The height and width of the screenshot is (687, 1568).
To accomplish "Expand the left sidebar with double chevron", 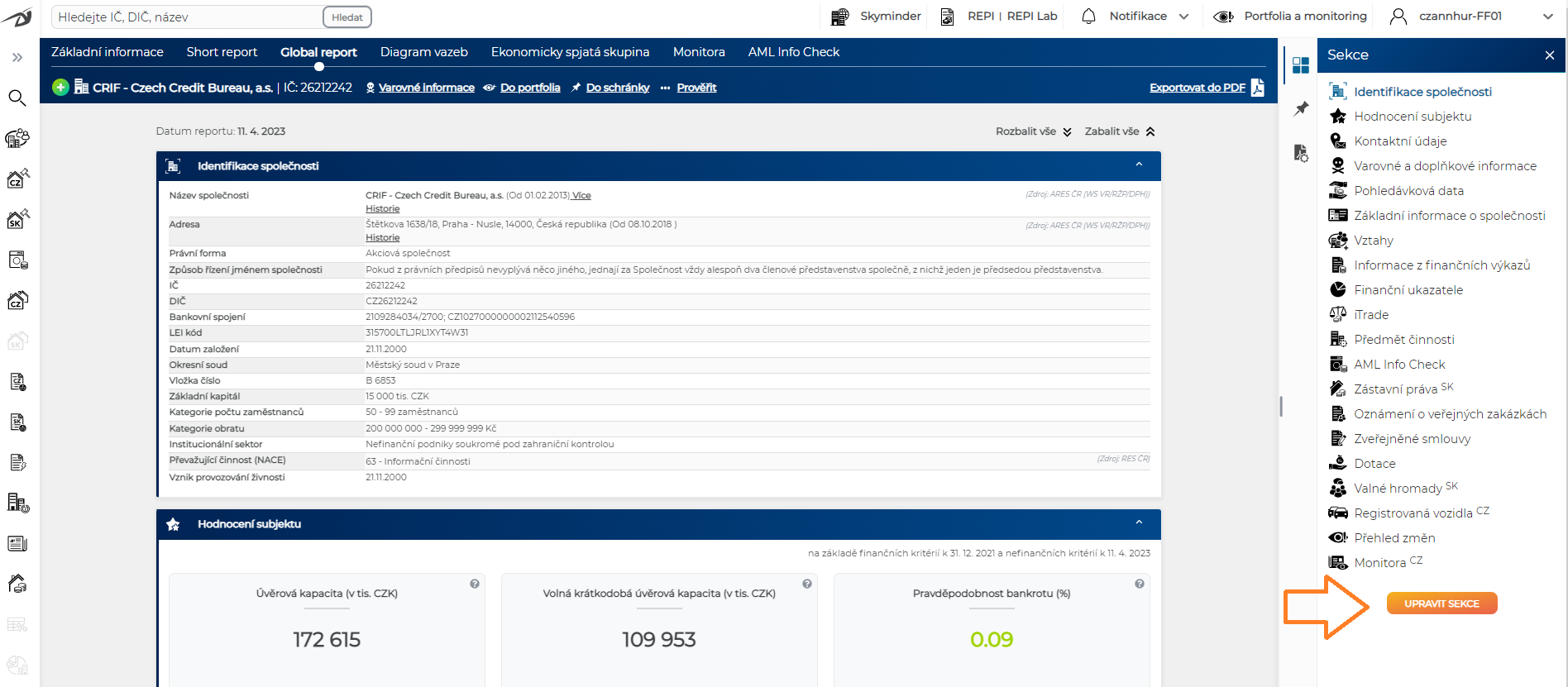I will coord(17,57).
